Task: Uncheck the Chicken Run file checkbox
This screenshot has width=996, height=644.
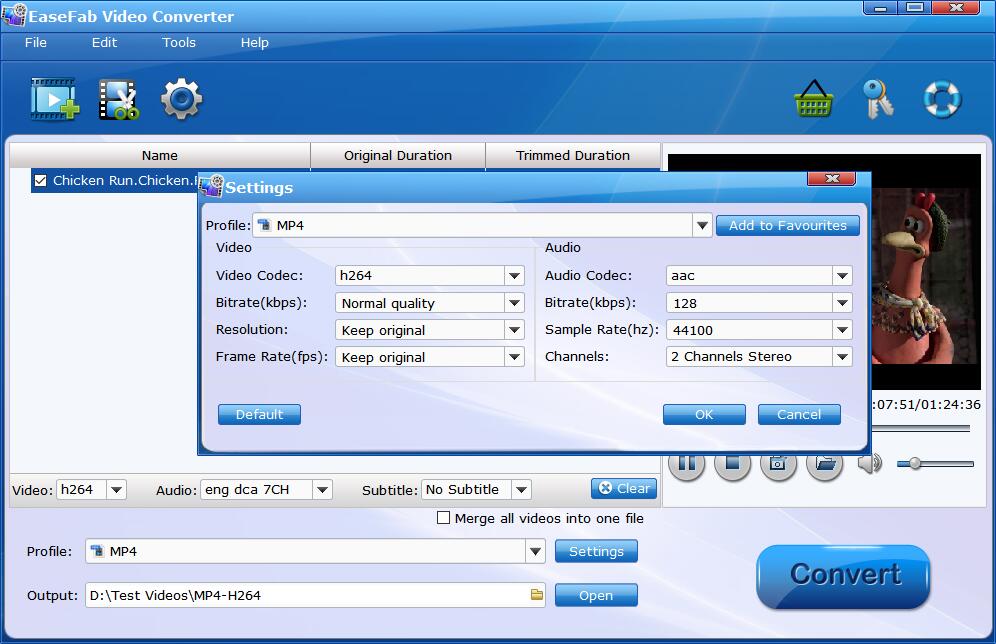Action: (41, 181)
